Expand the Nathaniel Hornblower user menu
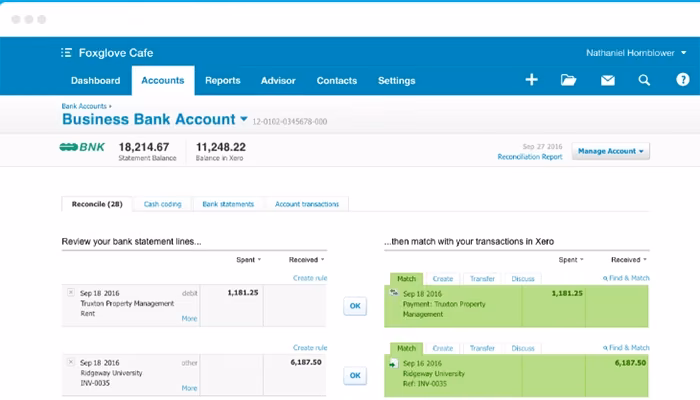 point(636,53)
